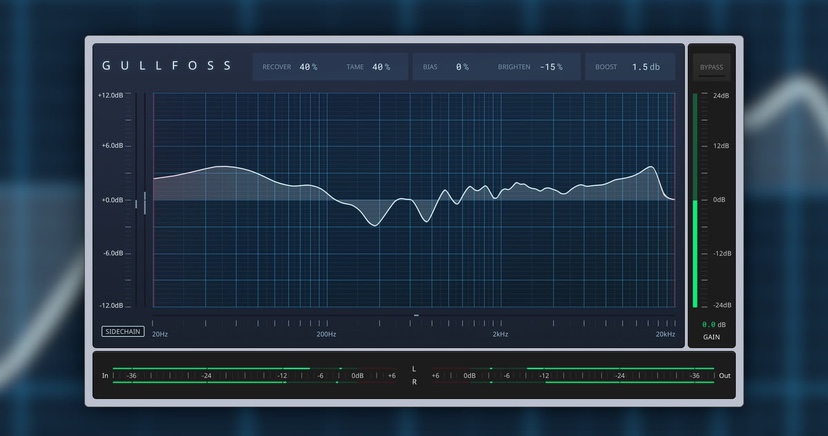Click the 2kHz frequency label
828x436 pixels.
pos(500,334)
